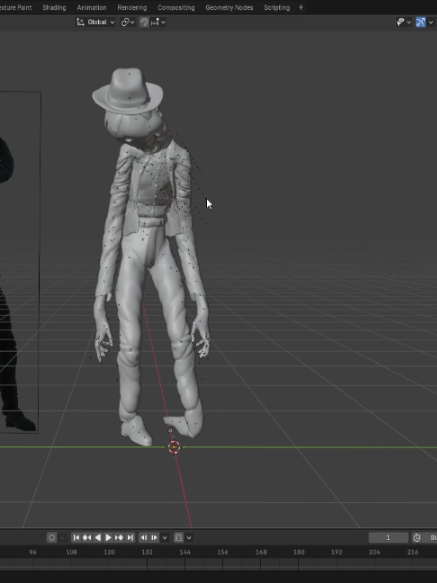
Task: Switch to the Geometry Nodes workspace tab
Action: (229, 7)
